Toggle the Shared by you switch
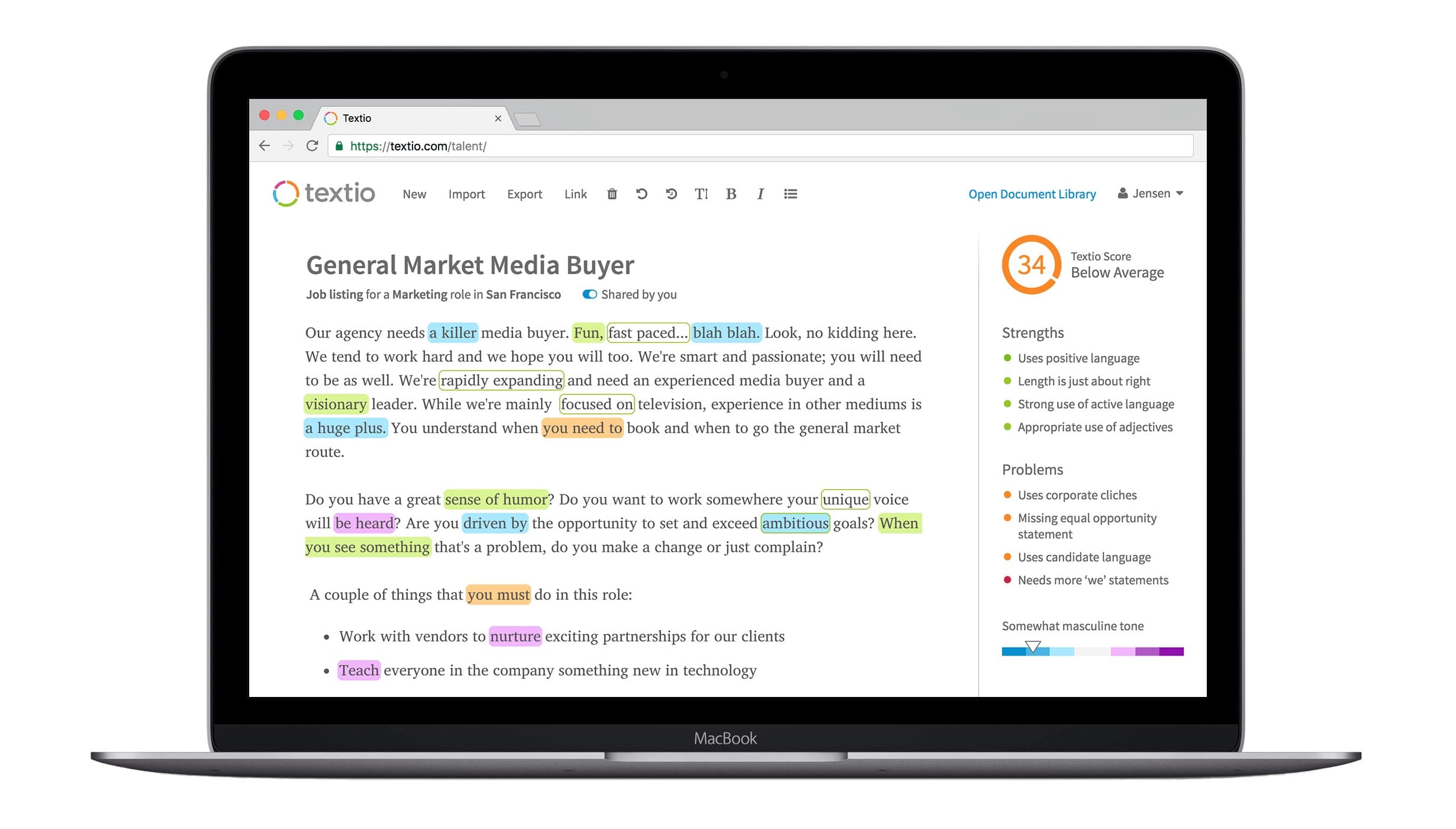1456x829 pixels. [590, 294]
